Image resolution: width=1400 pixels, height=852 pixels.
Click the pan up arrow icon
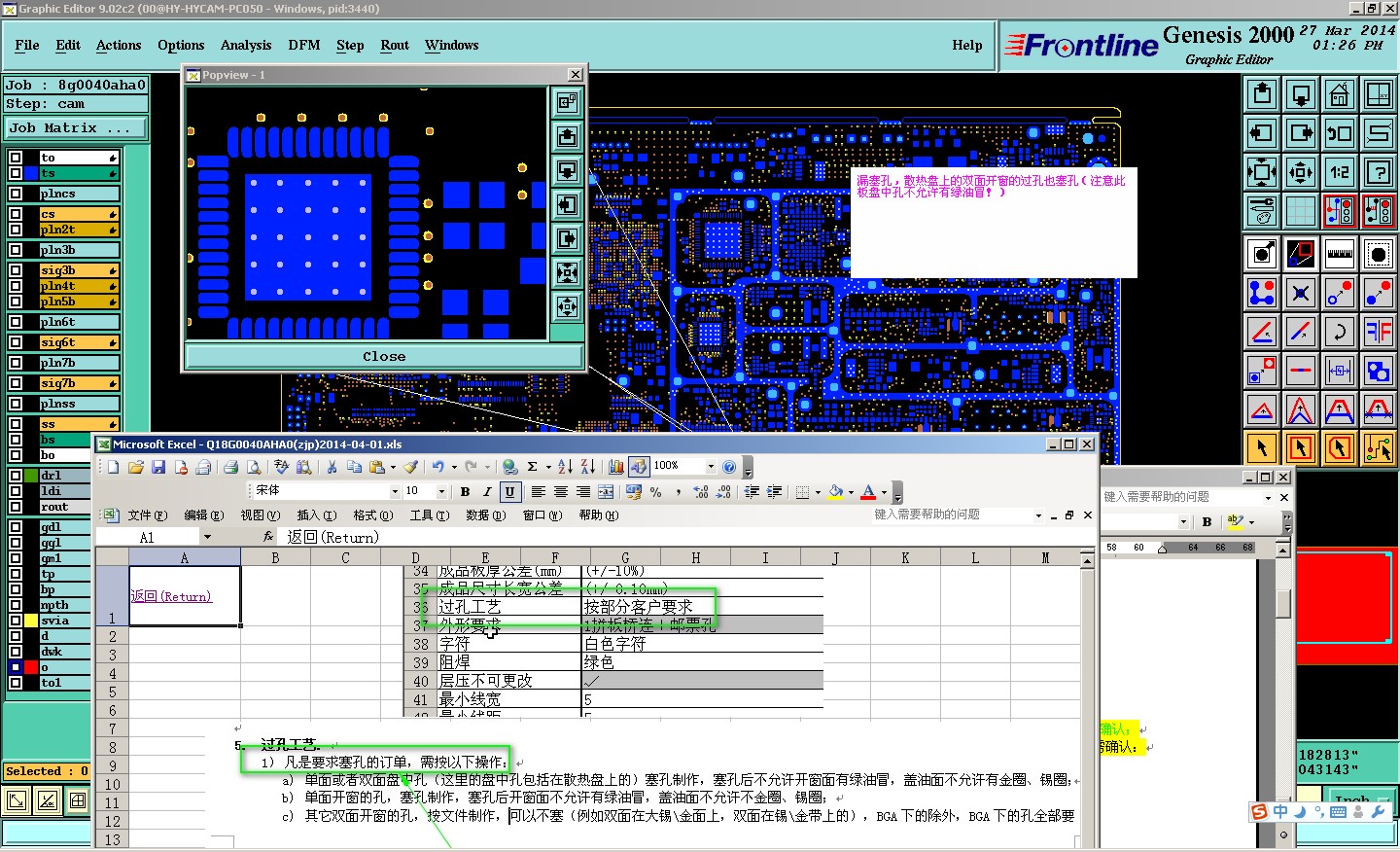click(x=1262, y=94)
